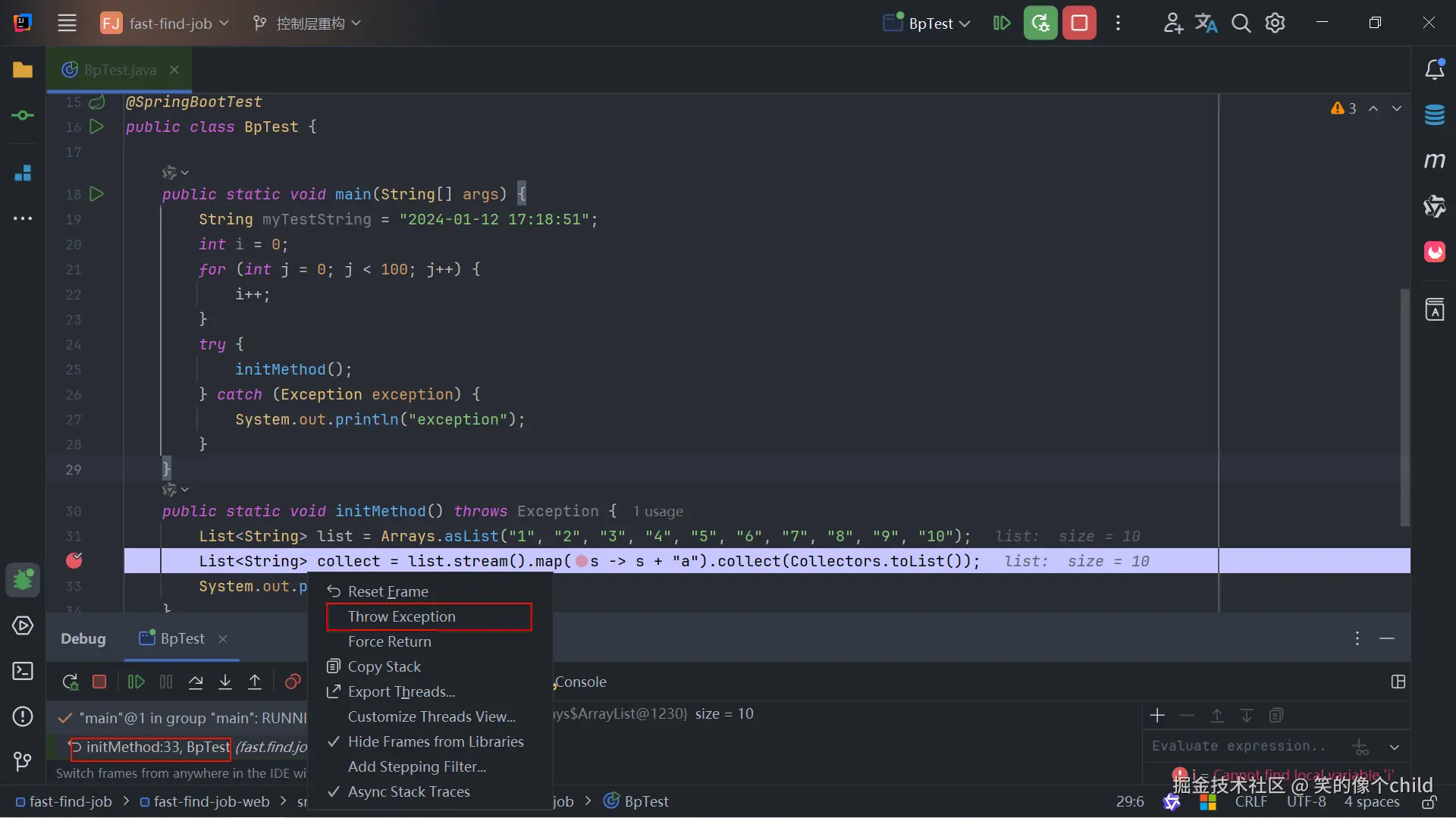Show the Notifications bell panel
This screenshot has height=818, width=1456.
pos(1435,70)
